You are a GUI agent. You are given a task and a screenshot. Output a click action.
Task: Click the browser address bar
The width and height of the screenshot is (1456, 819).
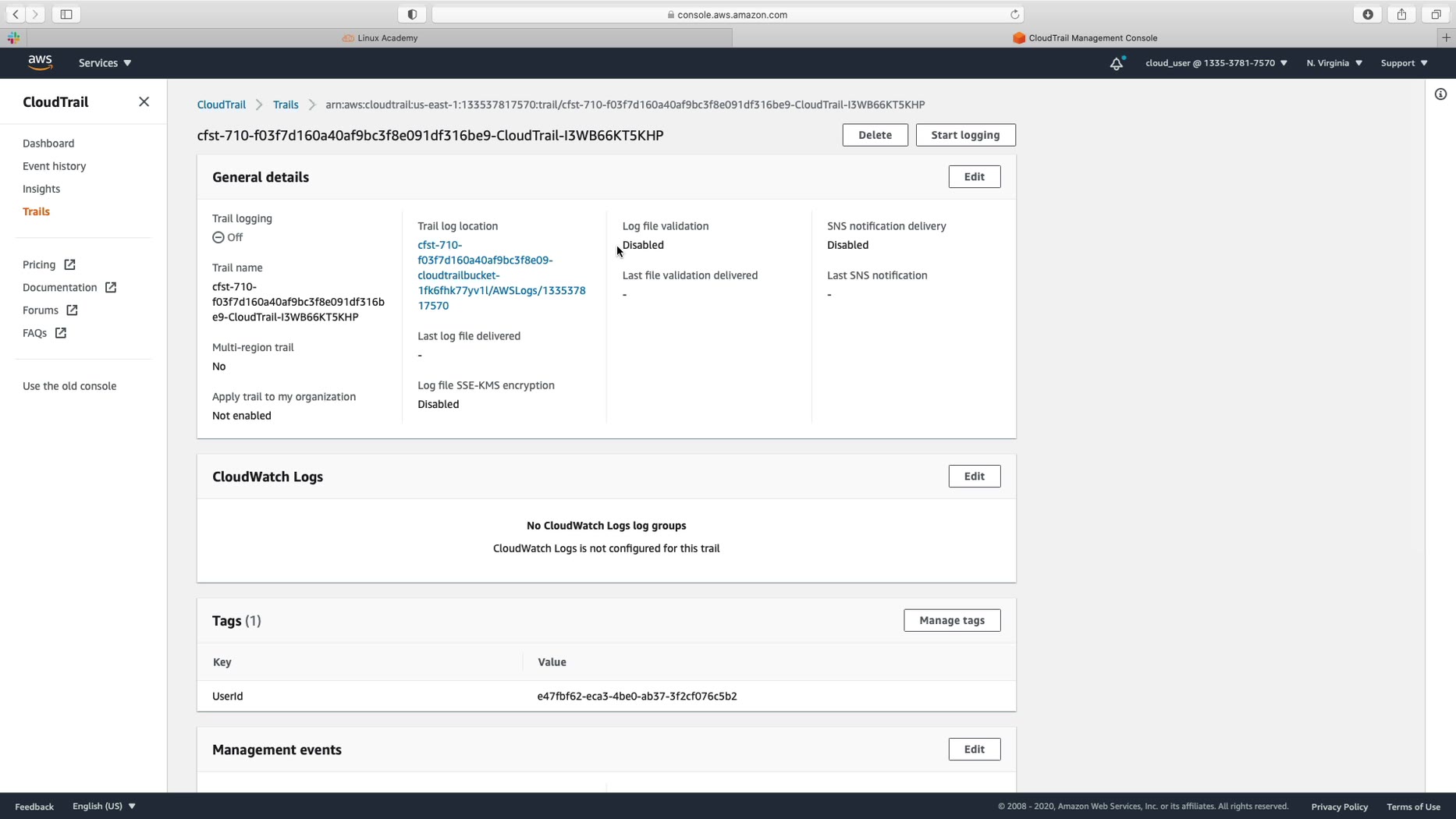pyautogui.click(x=727, y=14)
